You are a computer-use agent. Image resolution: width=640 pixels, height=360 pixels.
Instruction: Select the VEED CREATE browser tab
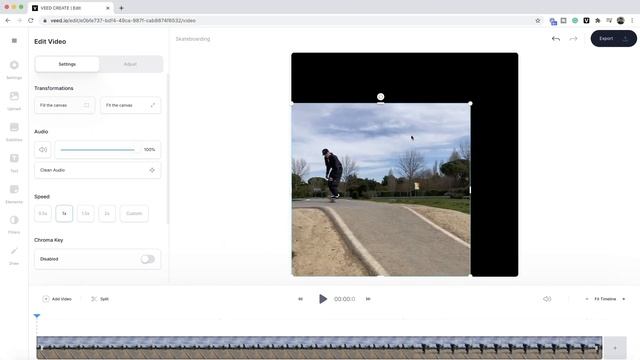(x=71, y=8)
